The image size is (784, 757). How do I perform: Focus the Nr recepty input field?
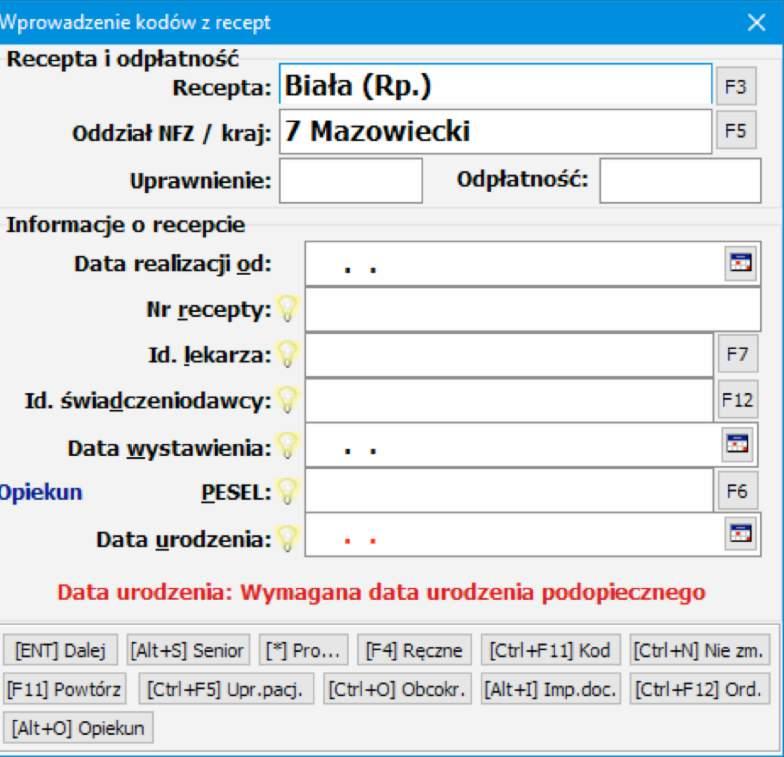533,309
